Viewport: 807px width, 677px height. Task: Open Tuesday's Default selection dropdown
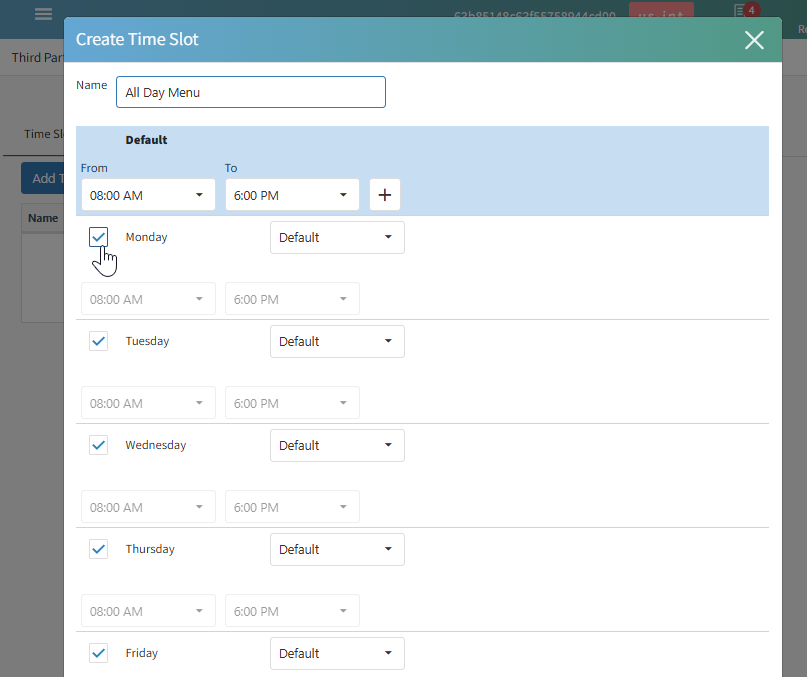click(x=337, y=341)
